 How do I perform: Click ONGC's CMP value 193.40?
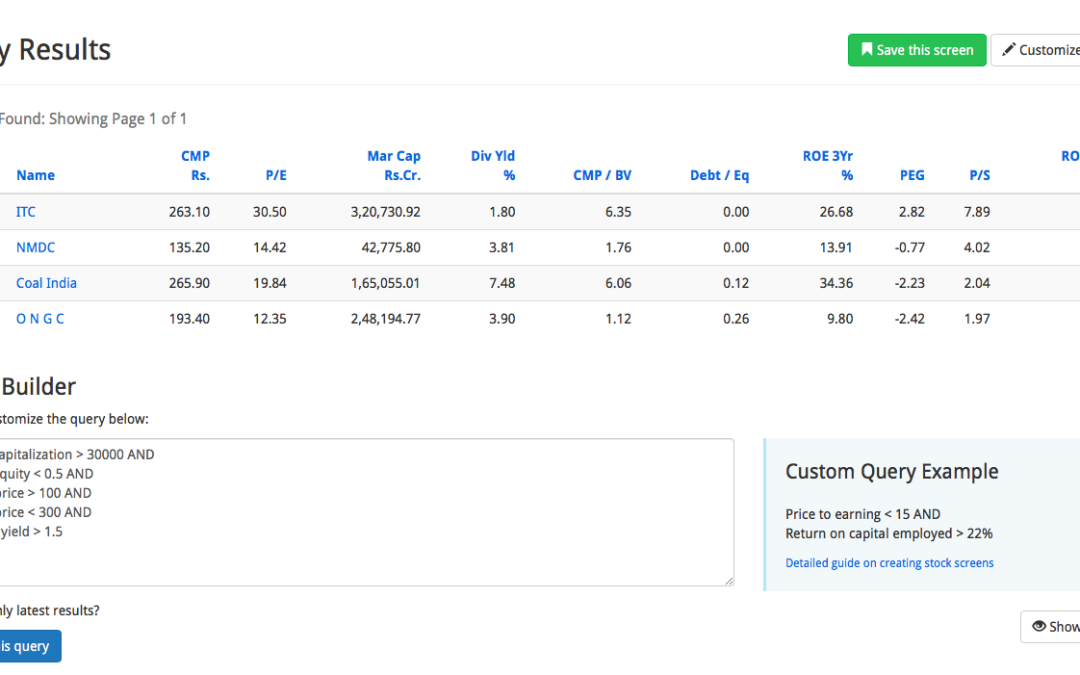tap(189, 319)
